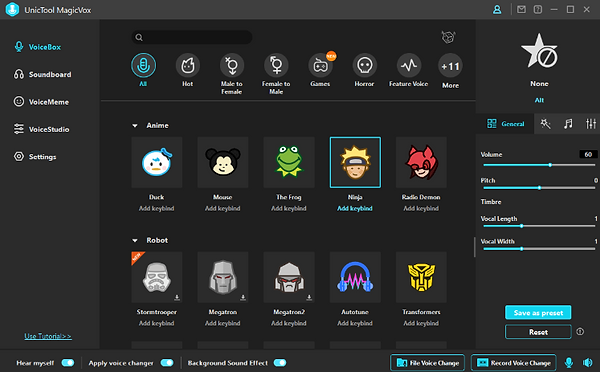The height and width of the screenshot is (372, 600).
Task: Open Settings from the sidebar
Action: [35, 157]
